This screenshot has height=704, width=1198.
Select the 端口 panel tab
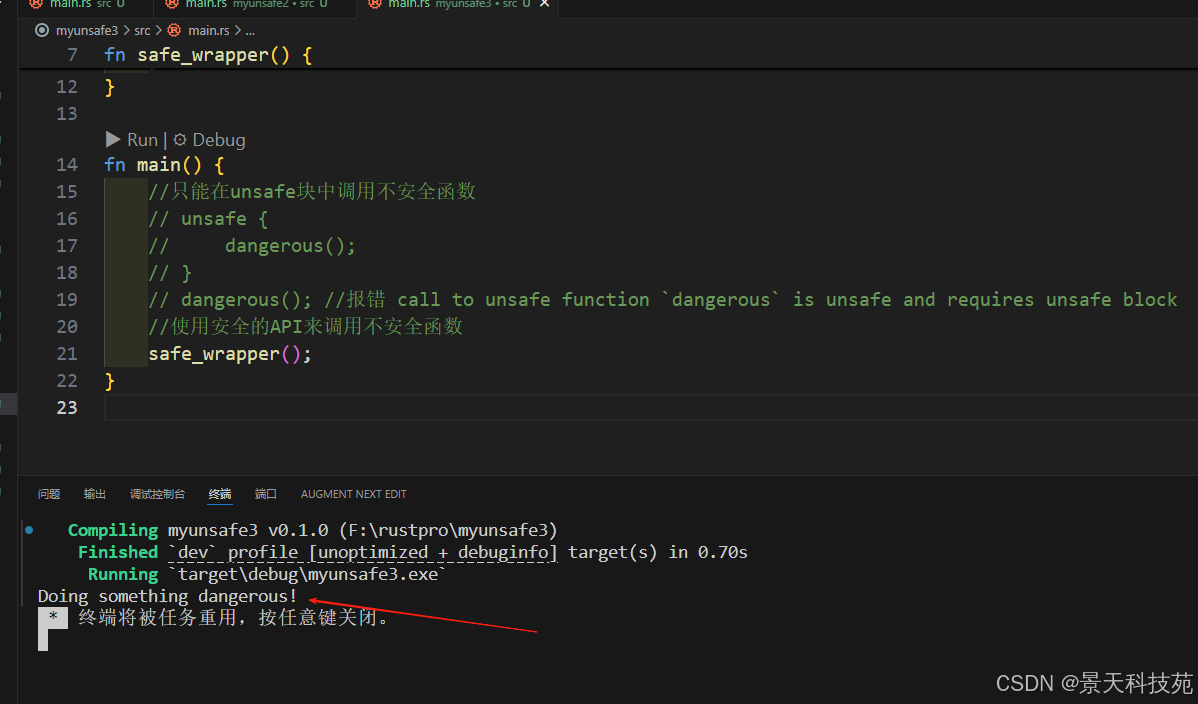tap(265, 493)
